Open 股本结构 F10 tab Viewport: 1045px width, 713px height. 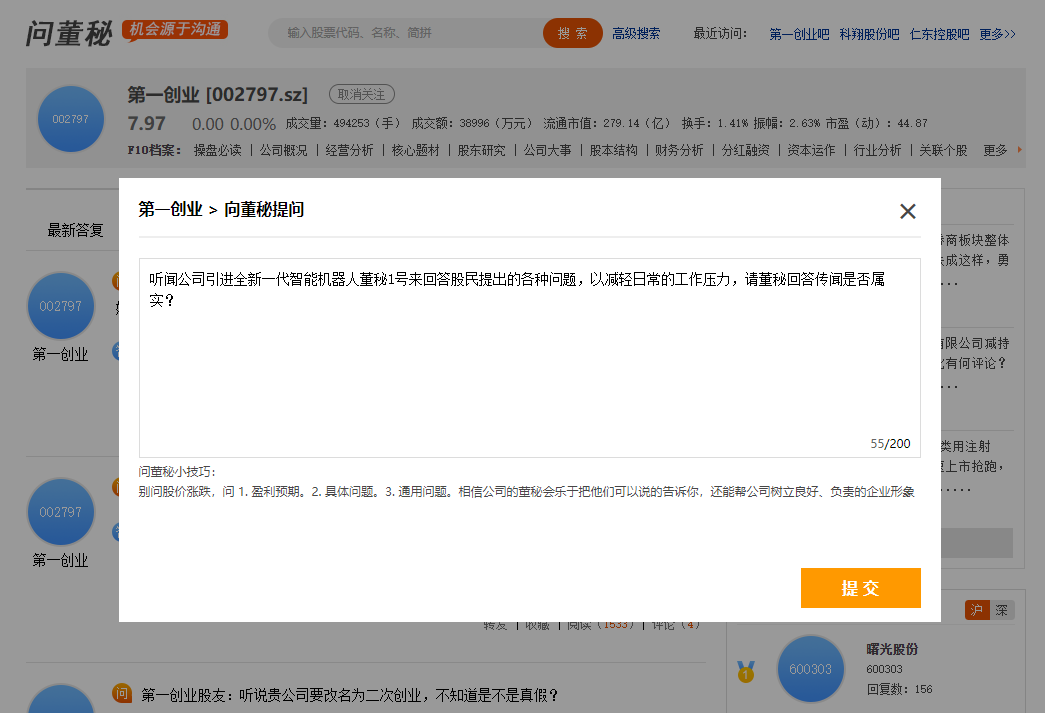point(613,151)
